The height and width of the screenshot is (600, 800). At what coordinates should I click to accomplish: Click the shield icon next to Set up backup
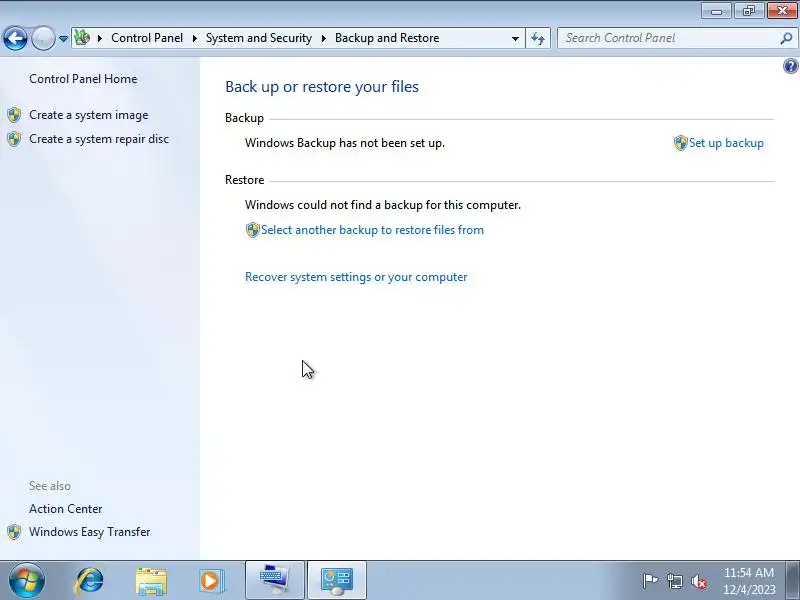[681, 143]
